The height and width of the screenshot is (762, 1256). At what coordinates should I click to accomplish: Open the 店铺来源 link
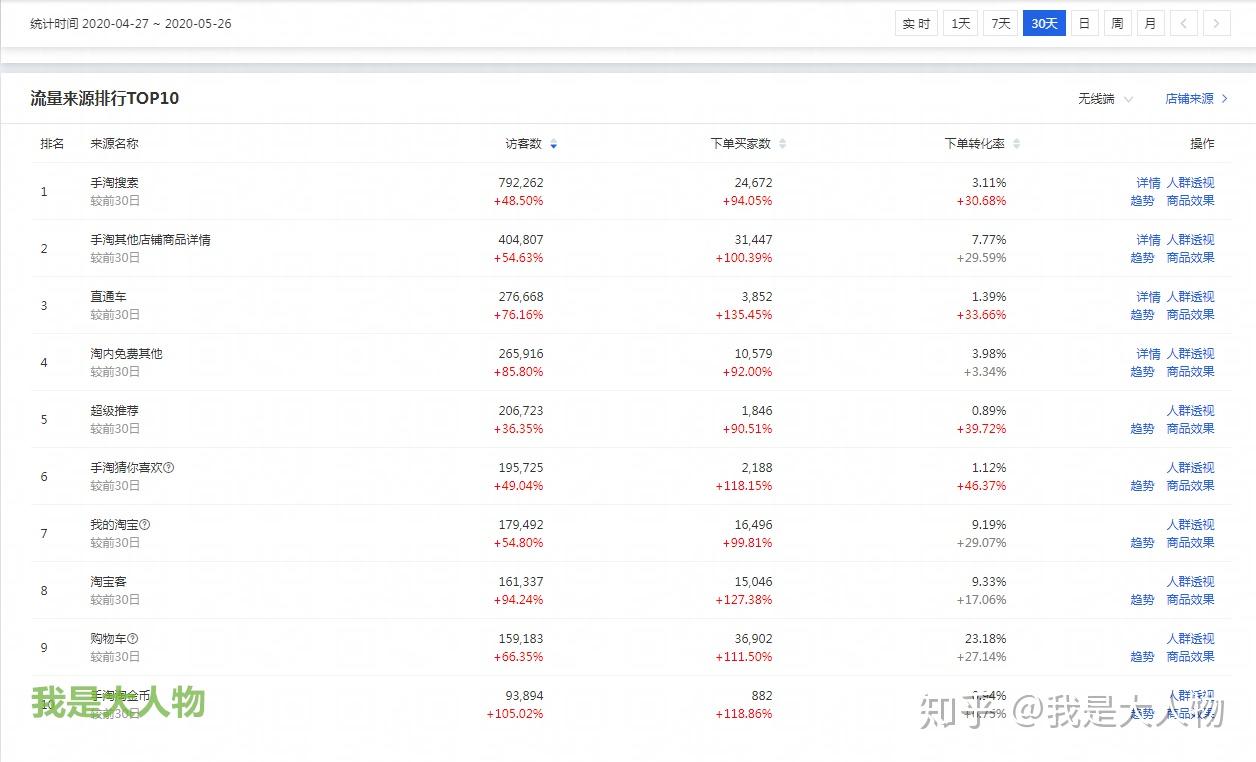click(x=1196, y=99)
